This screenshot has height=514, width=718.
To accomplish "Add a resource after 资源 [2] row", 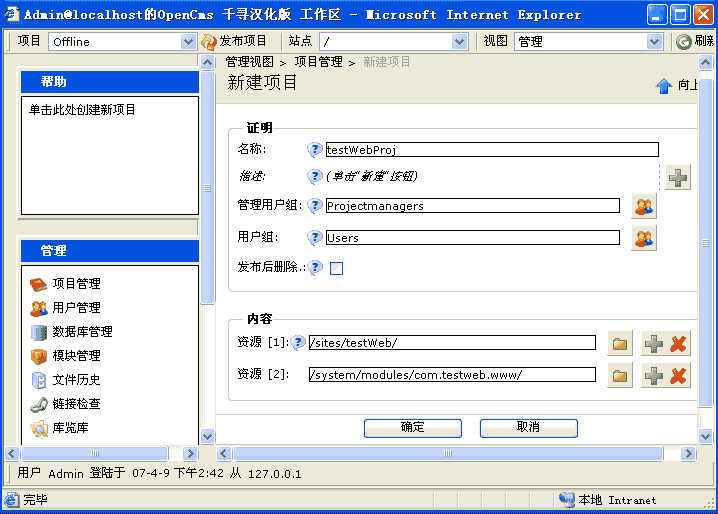I will tap(653, 376).
